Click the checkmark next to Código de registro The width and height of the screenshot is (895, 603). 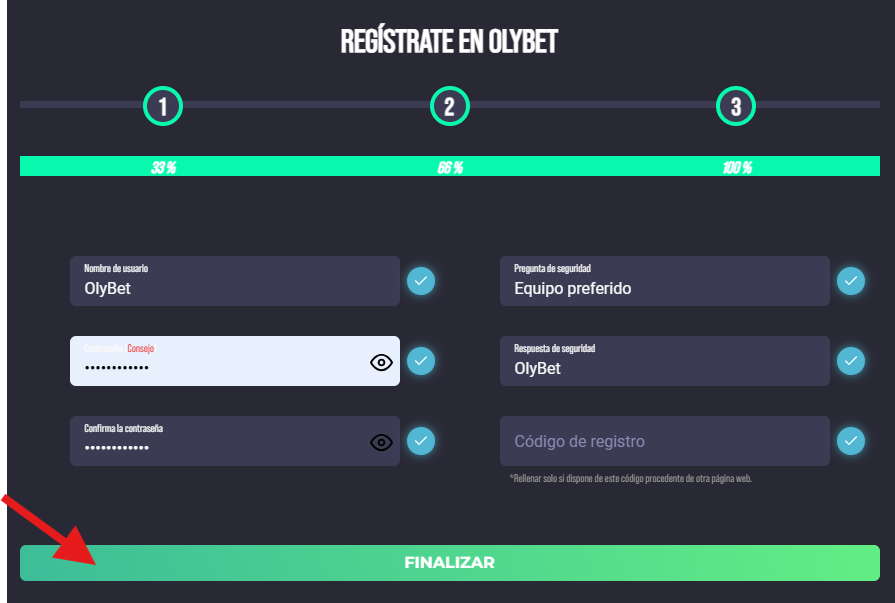(850, 441)
